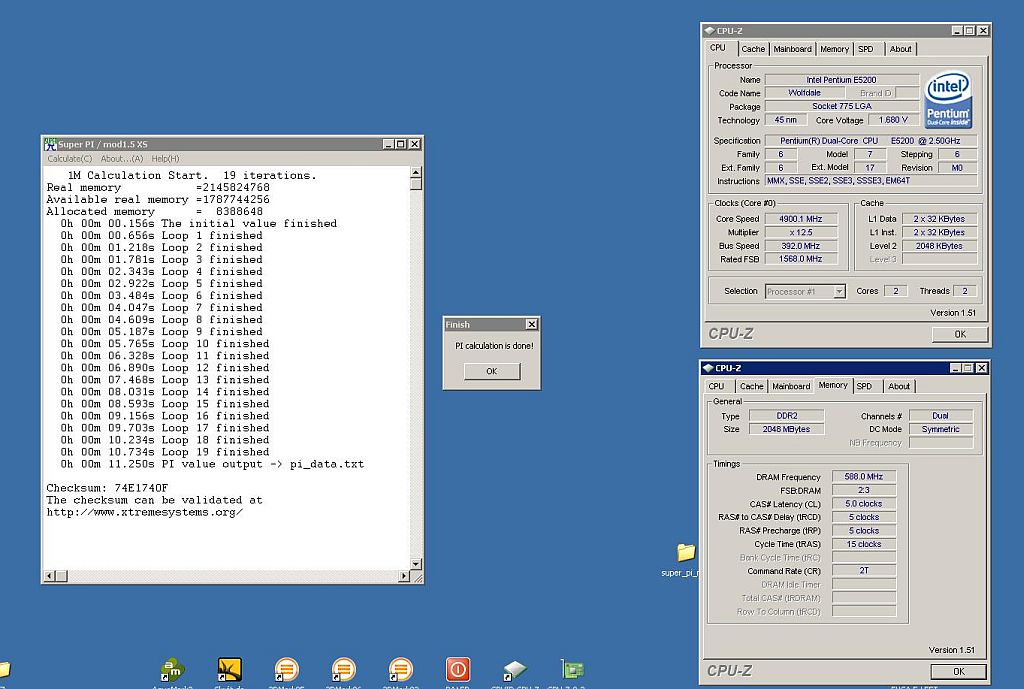Open the AquaMark3 desktop shortcut
Viewport: 1024px width, 689px height.
click(x=172, y=670)
